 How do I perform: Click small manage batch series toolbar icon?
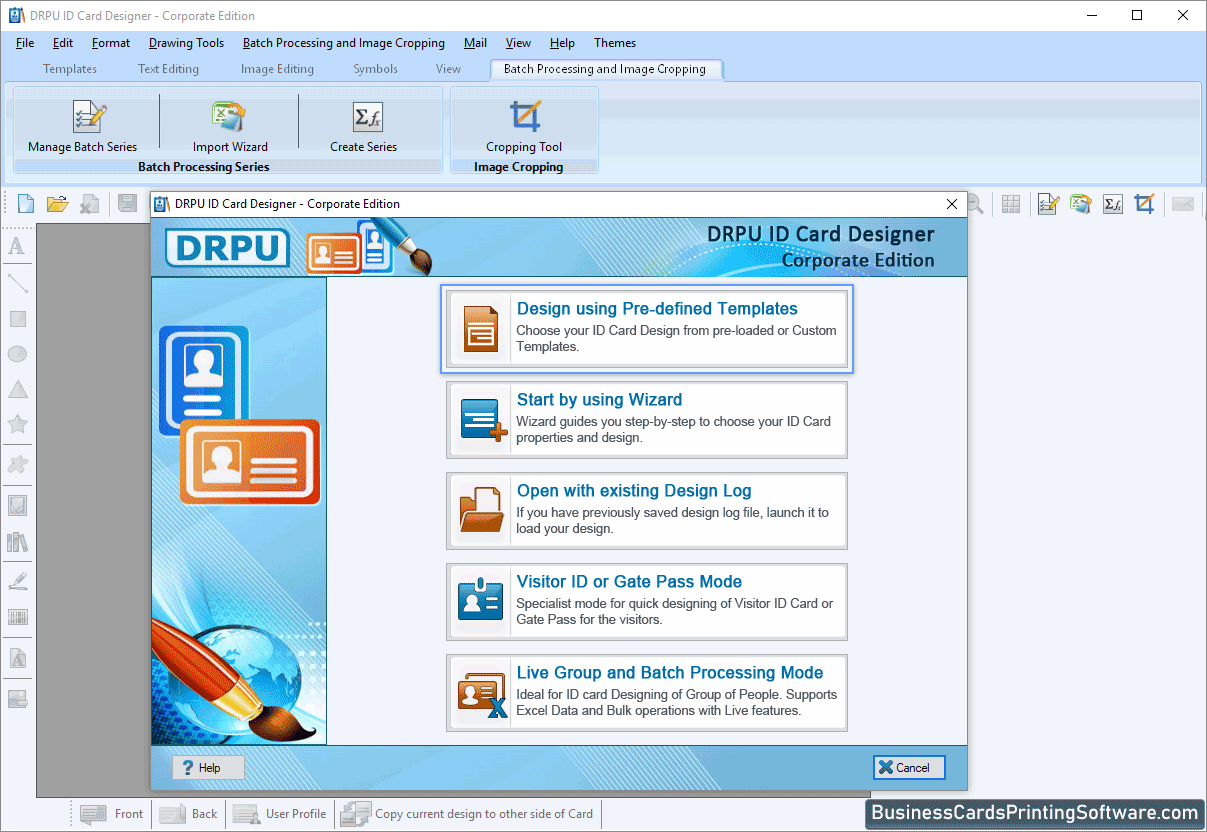[x=1047, y=204]
